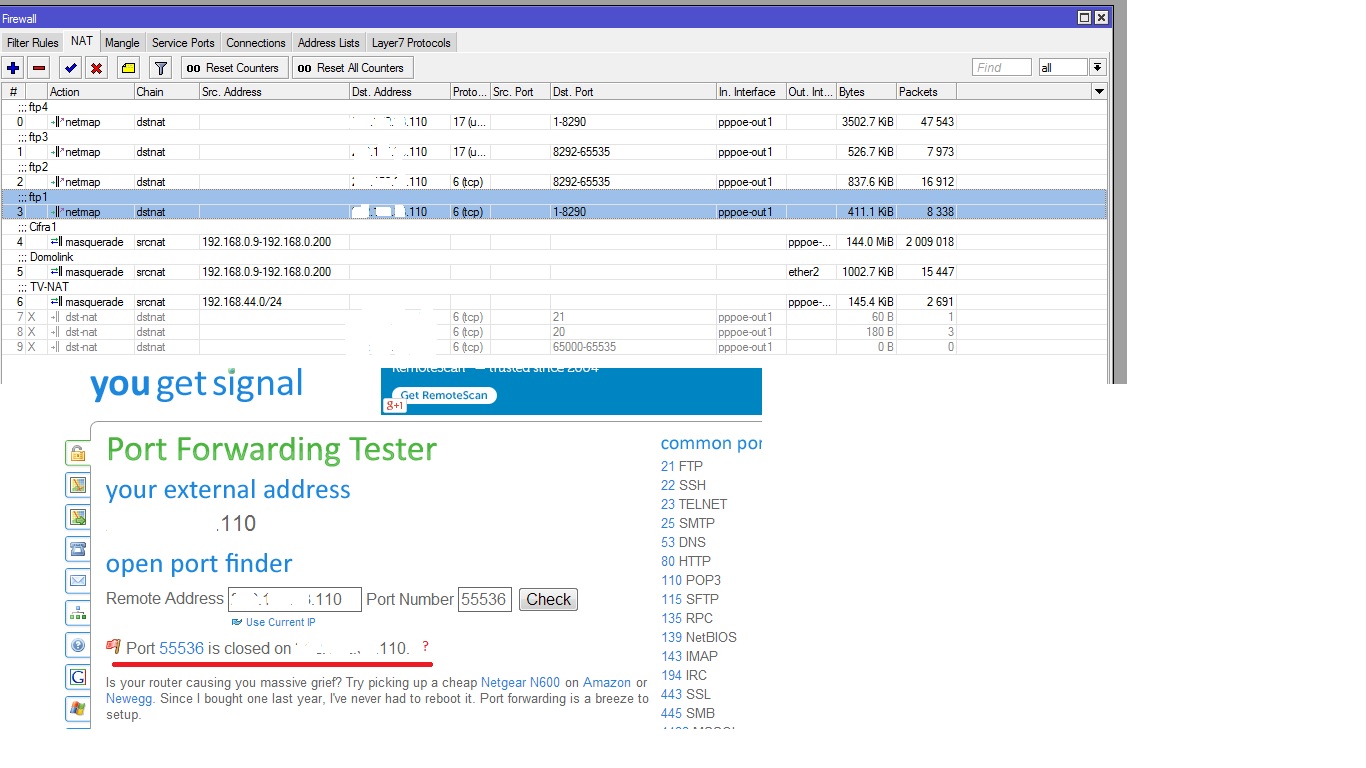Click the Use Current IP link

280,622
